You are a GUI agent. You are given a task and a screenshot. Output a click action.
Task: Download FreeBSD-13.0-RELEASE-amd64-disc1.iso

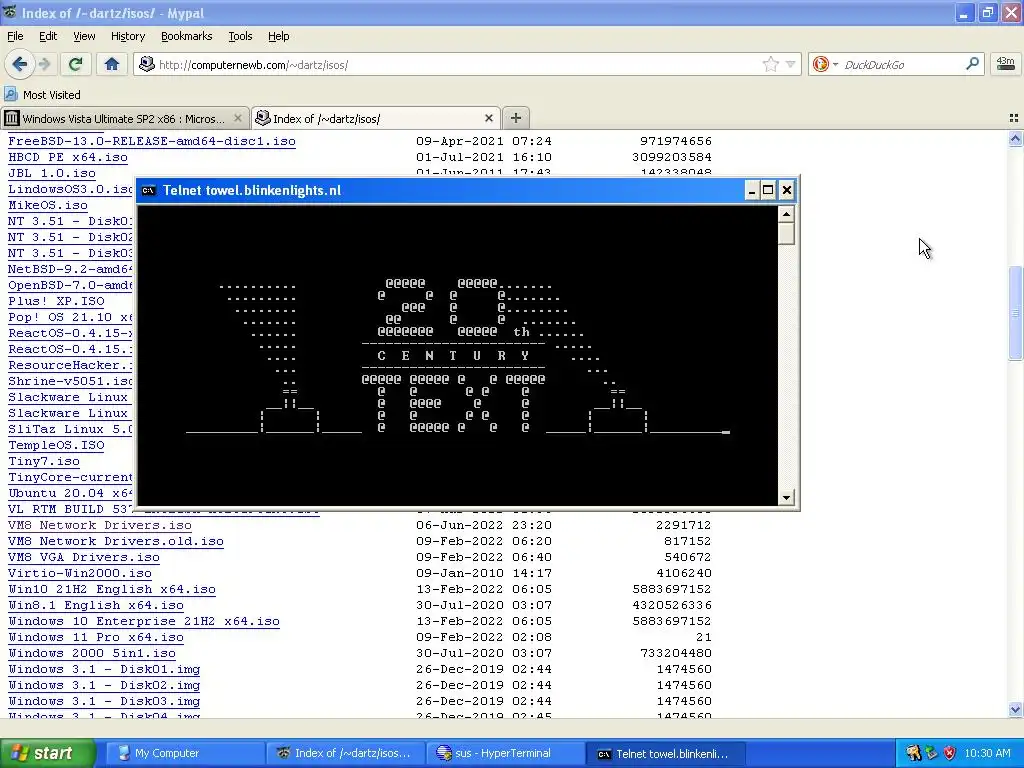pos(152,141)
